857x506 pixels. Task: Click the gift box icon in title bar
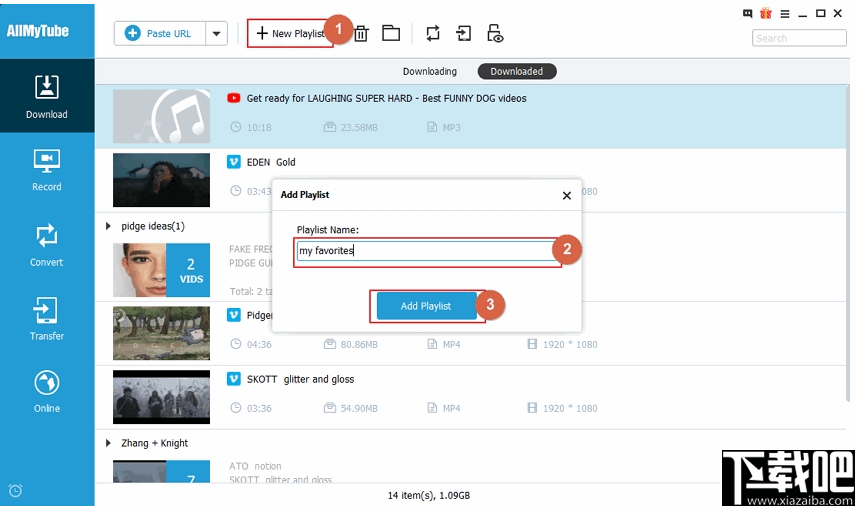click(x=766, y=13)
